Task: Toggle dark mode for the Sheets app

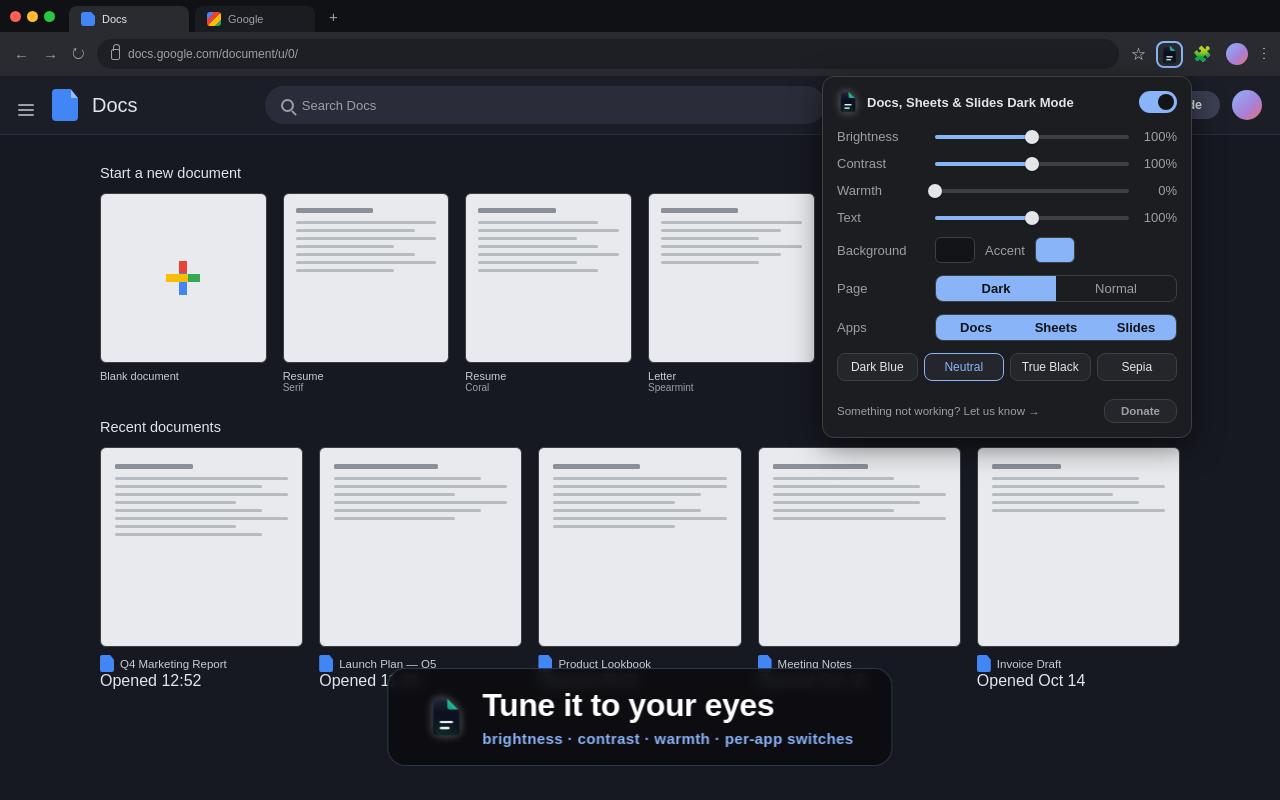Action: (x=1056, y=328)
